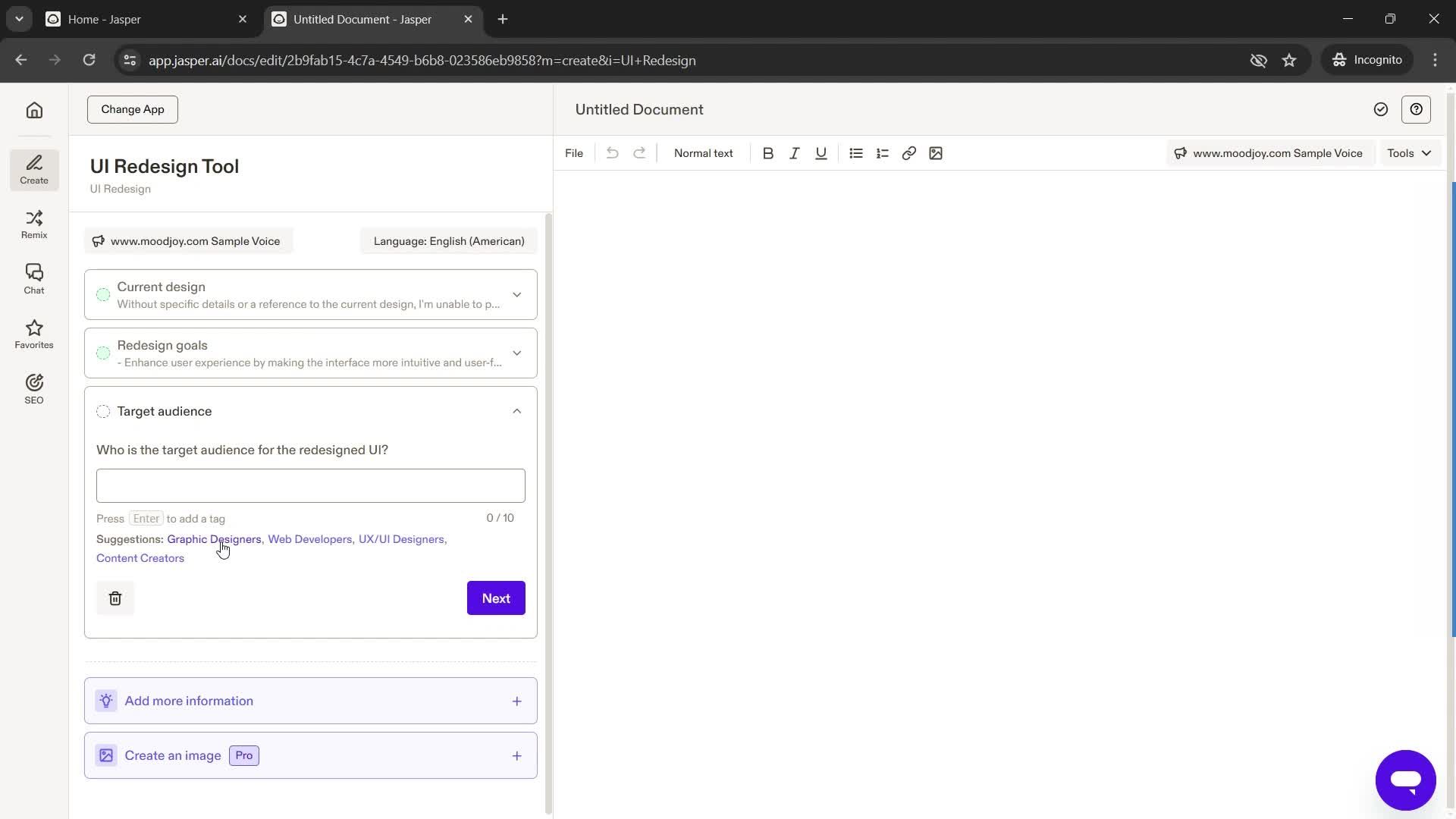This screenshot has width=1456, height=819.
Task: Select the Remix tool in sidebar
Action: click(x=34, y=222)
